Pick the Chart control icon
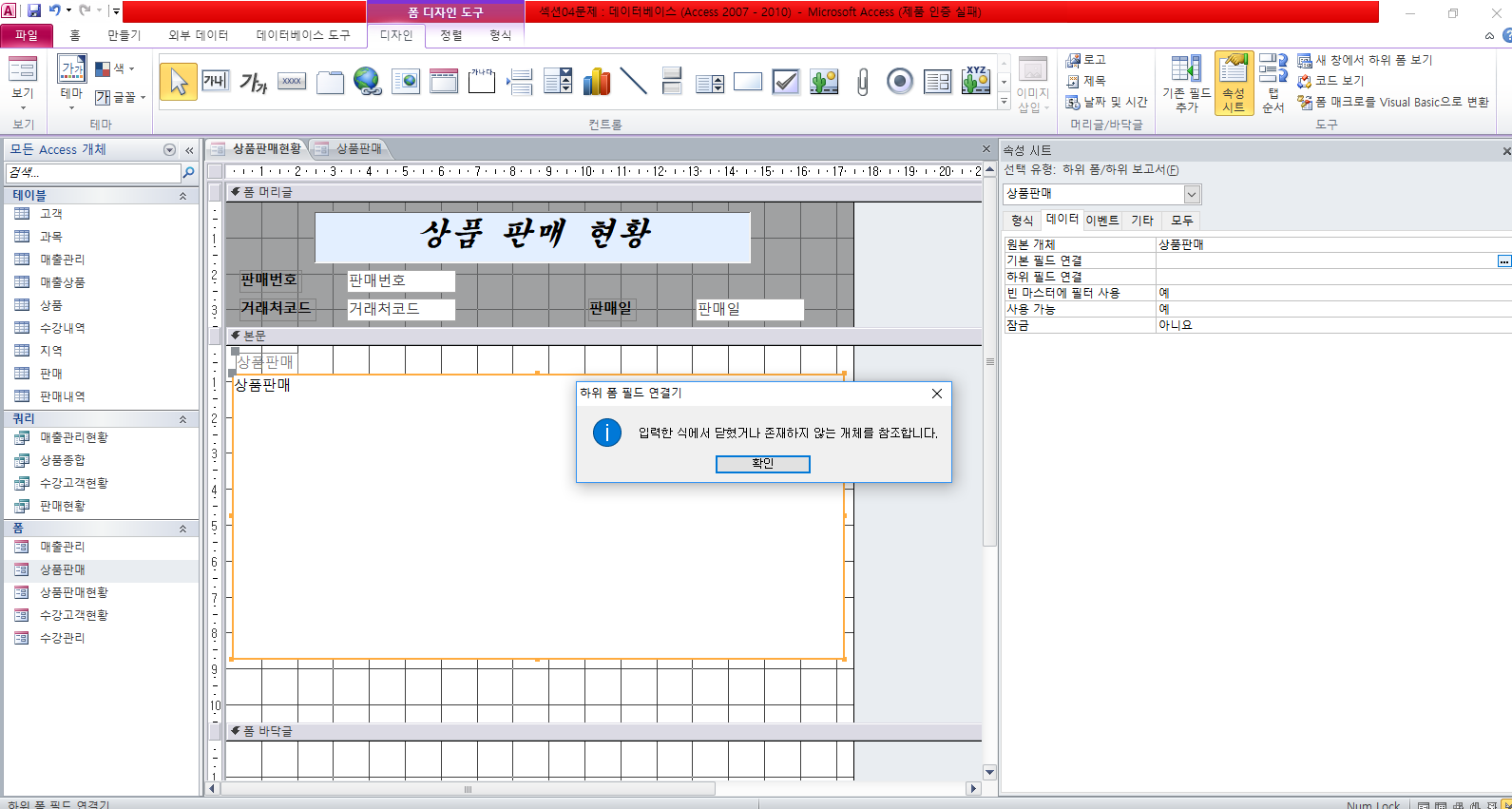The width and height of the screenshot is (1512, 809). [596, 82]
